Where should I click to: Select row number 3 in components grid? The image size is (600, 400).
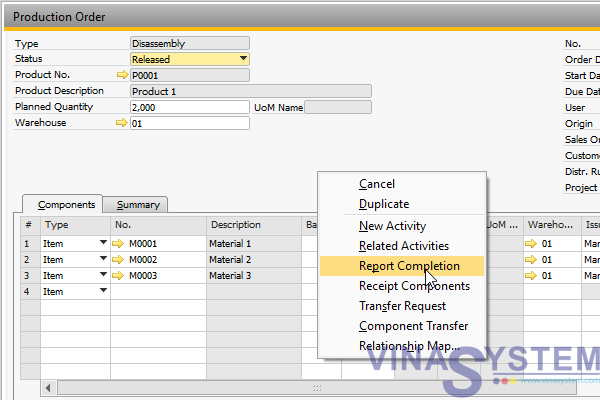(30, 276)
